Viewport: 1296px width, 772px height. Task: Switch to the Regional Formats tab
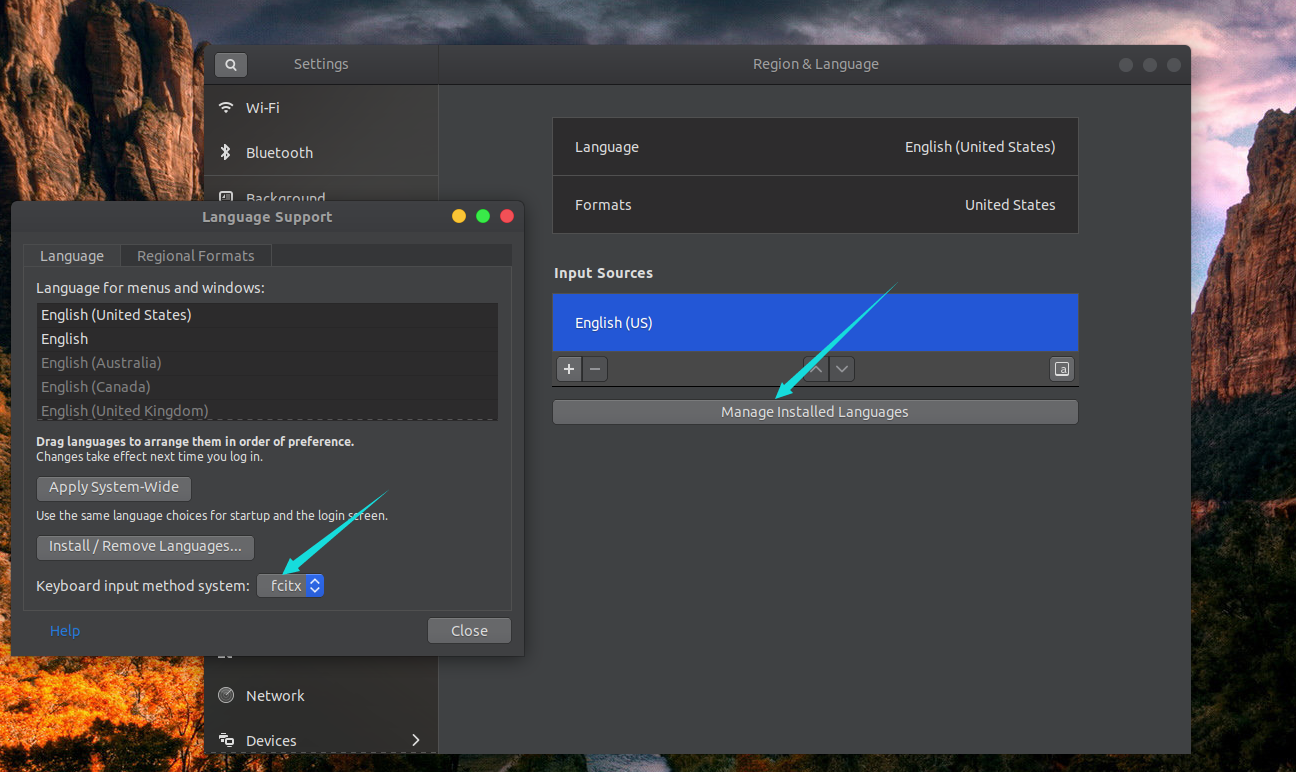196,256
